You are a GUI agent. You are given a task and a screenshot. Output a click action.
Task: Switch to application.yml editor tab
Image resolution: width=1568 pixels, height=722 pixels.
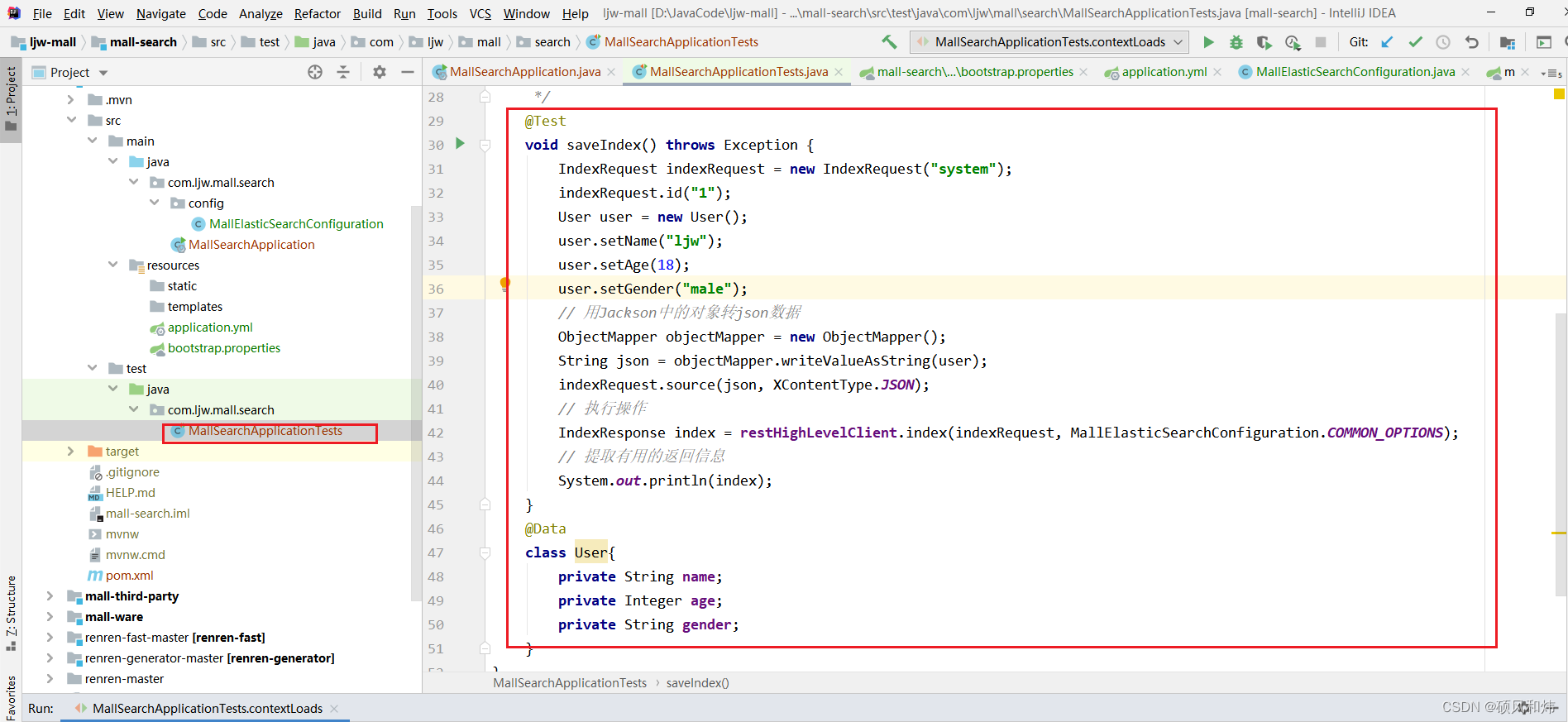tap(1164, 72)
